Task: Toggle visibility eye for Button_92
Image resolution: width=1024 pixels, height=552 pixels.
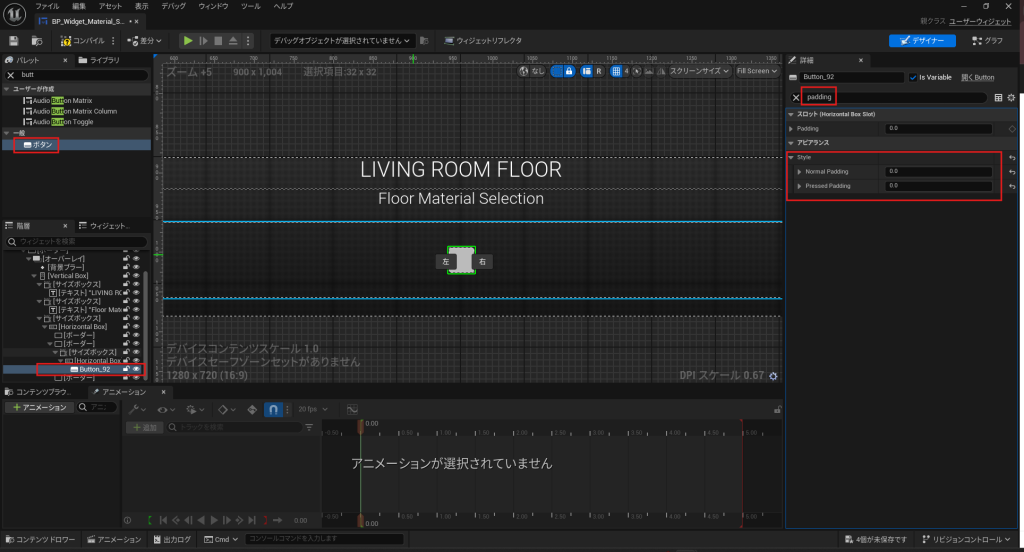Action: [136, 369]
